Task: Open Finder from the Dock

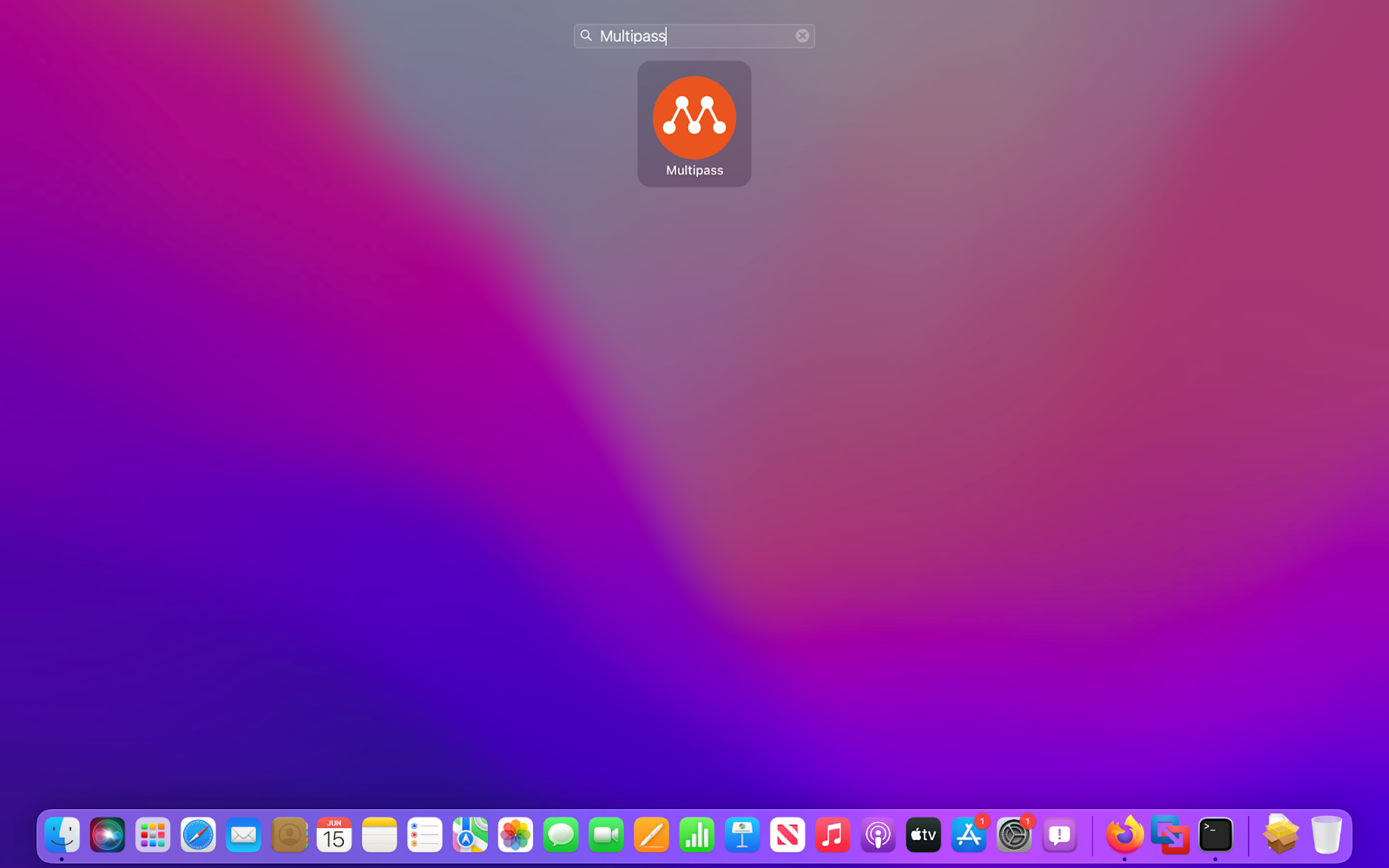Action: [x=63, y=835]
